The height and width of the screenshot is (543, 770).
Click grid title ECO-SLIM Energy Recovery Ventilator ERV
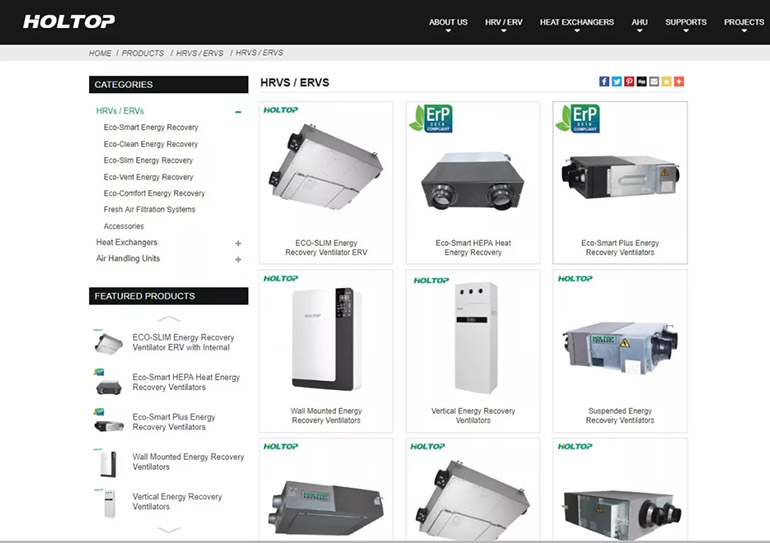point(326,247)
